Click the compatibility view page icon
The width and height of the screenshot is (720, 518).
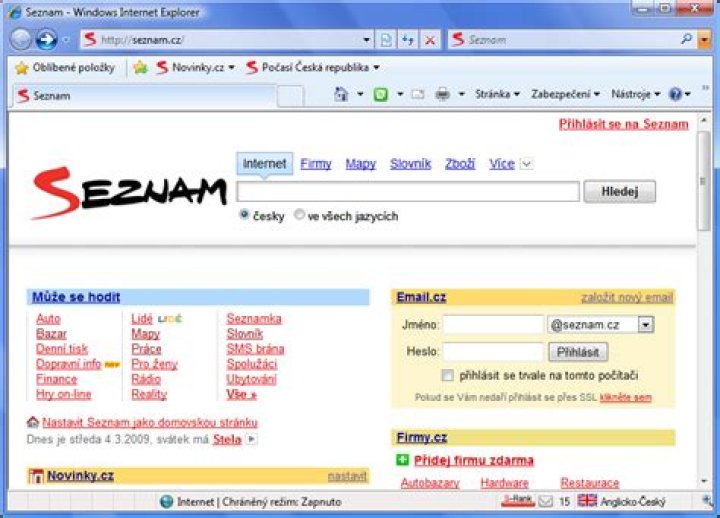(x=386, y=40)
